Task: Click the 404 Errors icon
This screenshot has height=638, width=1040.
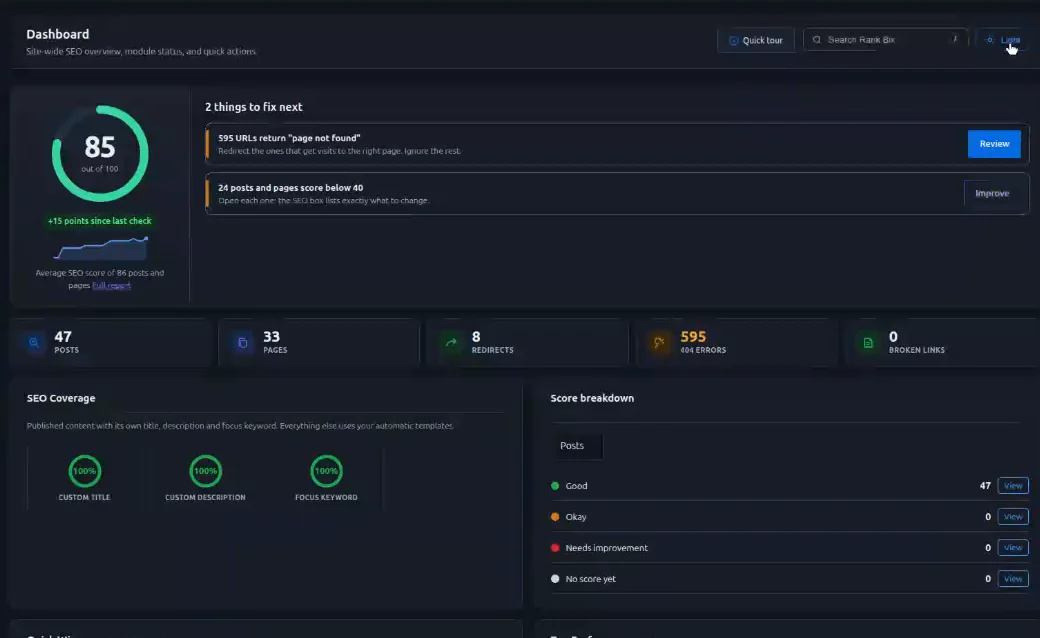Action: click(659, 343)
